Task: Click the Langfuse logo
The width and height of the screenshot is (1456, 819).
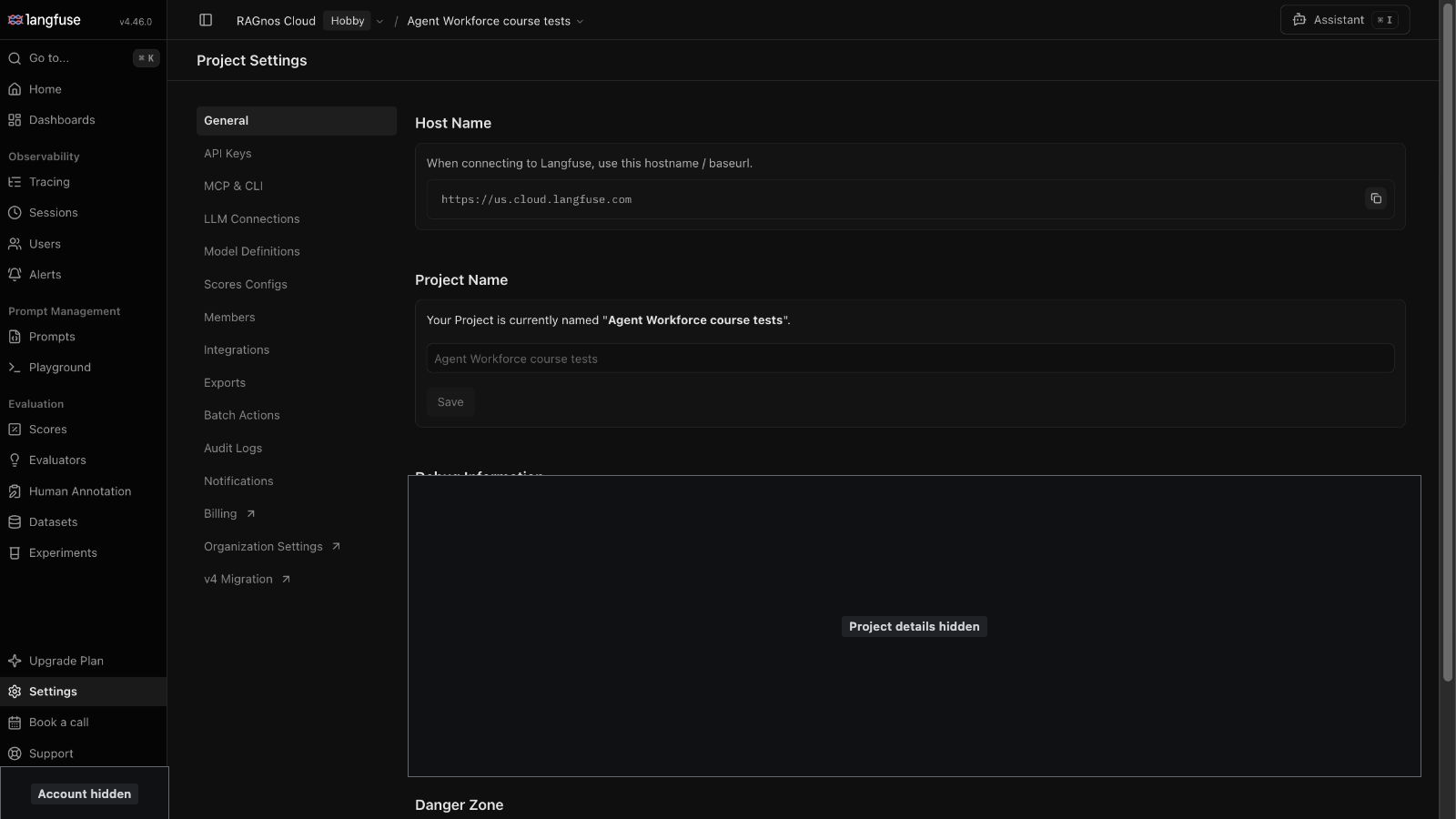Action: [x=45, y=20]
